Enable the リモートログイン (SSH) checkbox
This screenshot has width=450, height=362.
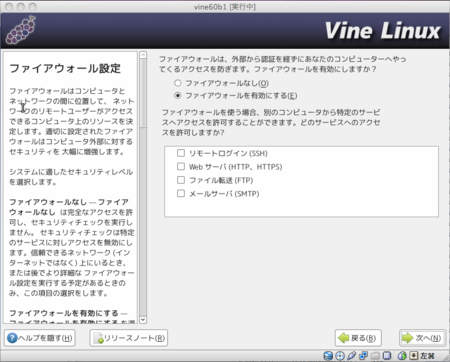click(181, 153)
